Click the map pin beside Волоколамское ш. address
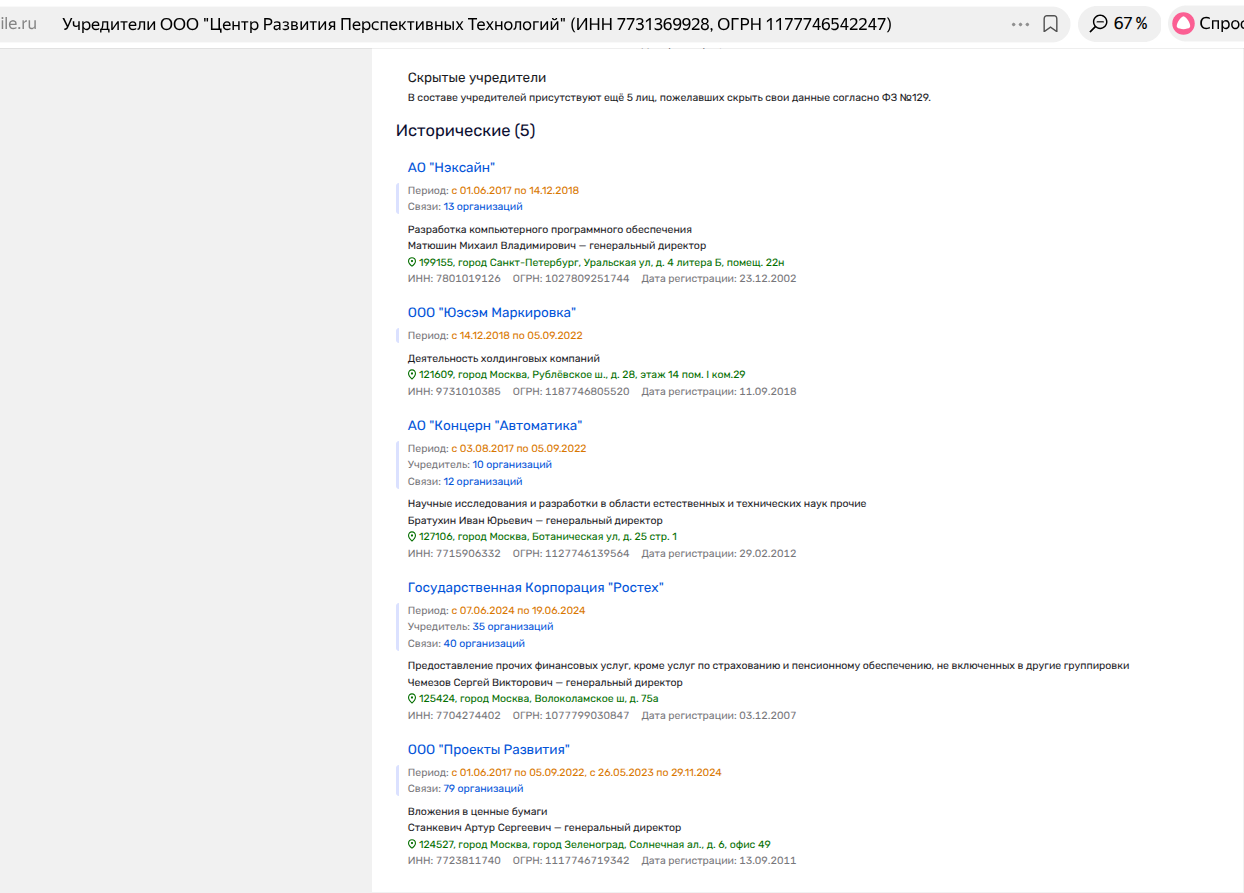The height and width of the screenshot is (893, 1244). point(412,699)
